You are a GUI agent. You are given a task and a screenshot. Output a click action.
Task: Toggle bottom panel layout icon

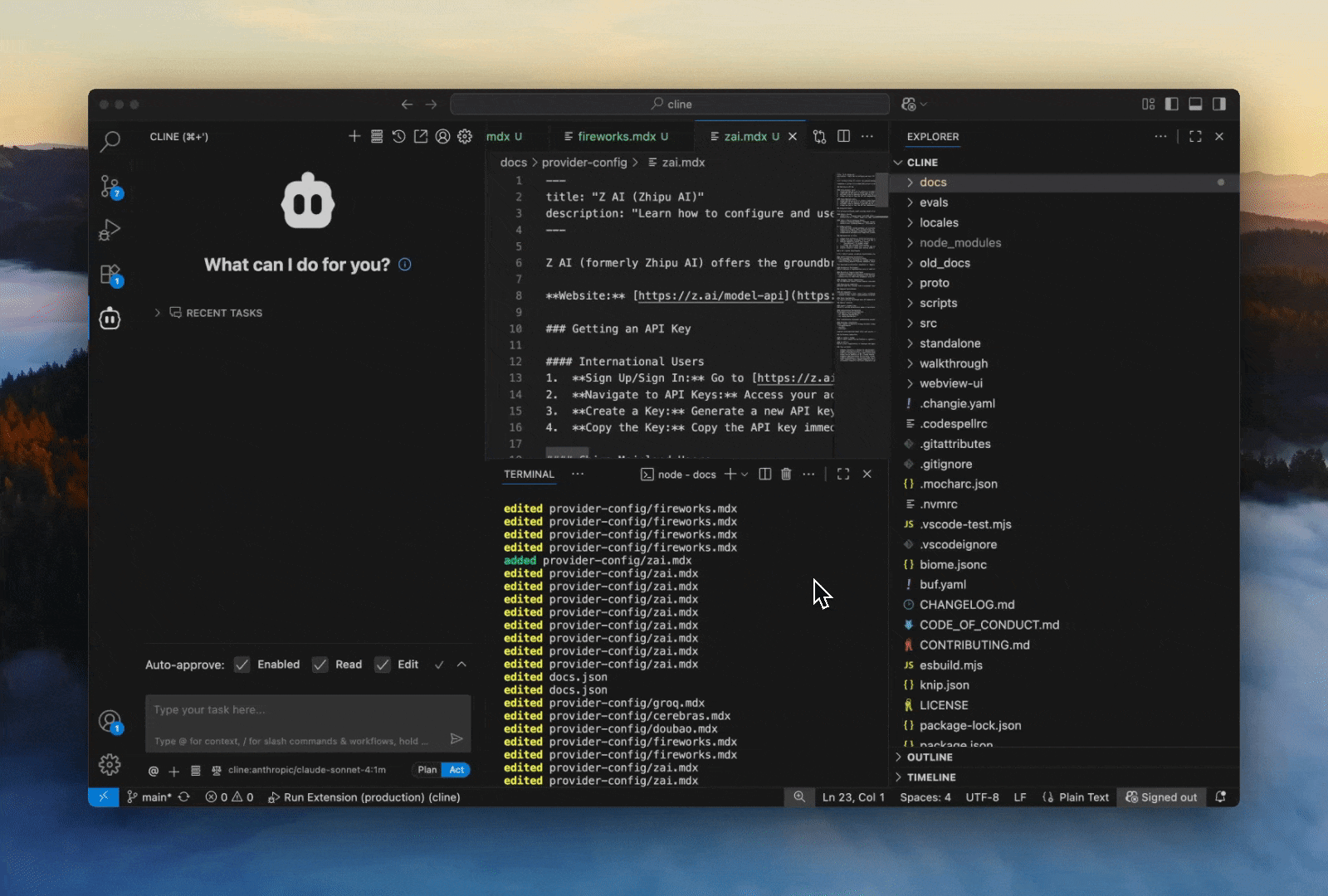click(1196, 105)
